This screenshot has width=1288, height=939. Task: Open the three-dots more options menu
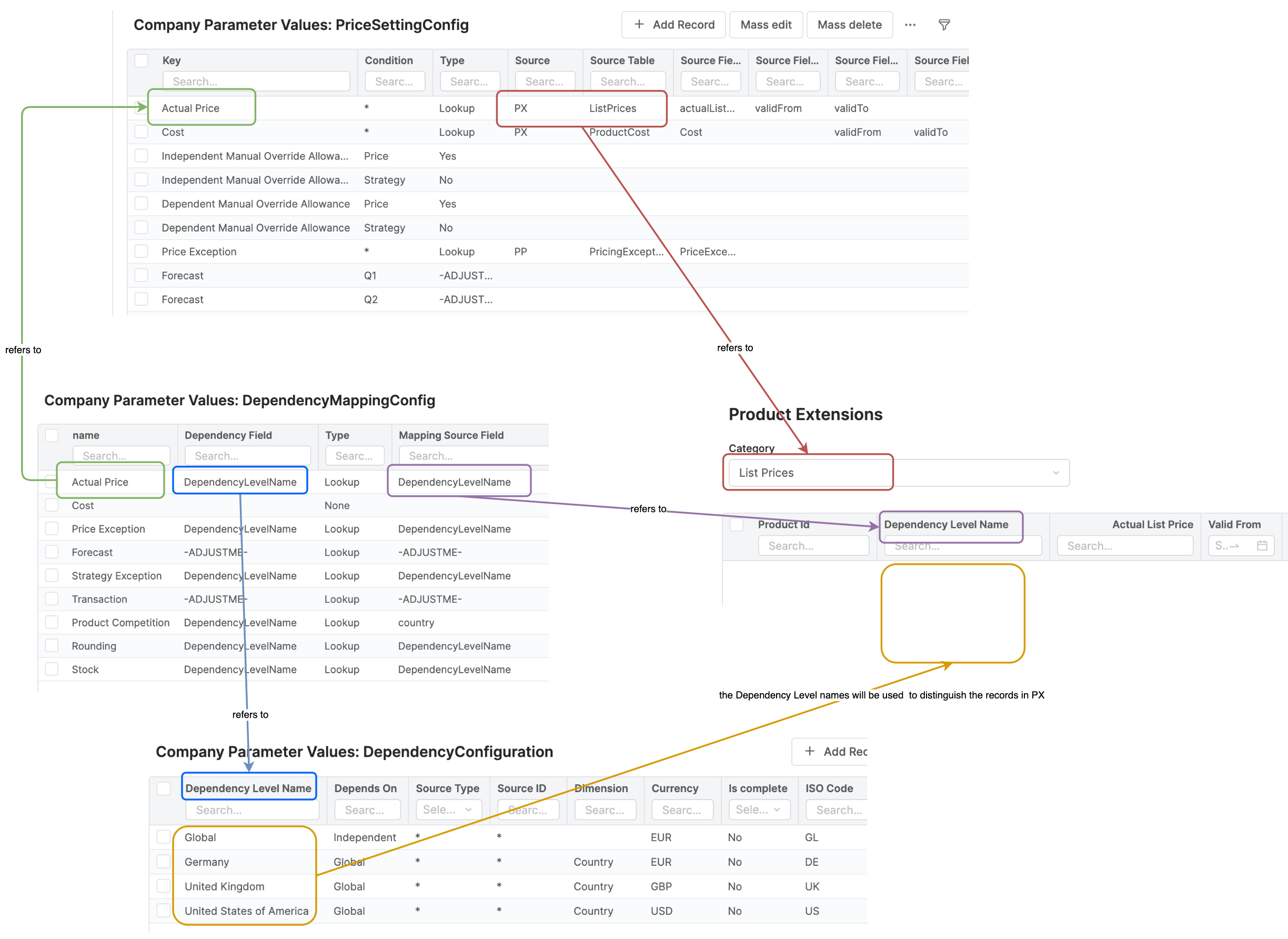(x=910, y=24)
